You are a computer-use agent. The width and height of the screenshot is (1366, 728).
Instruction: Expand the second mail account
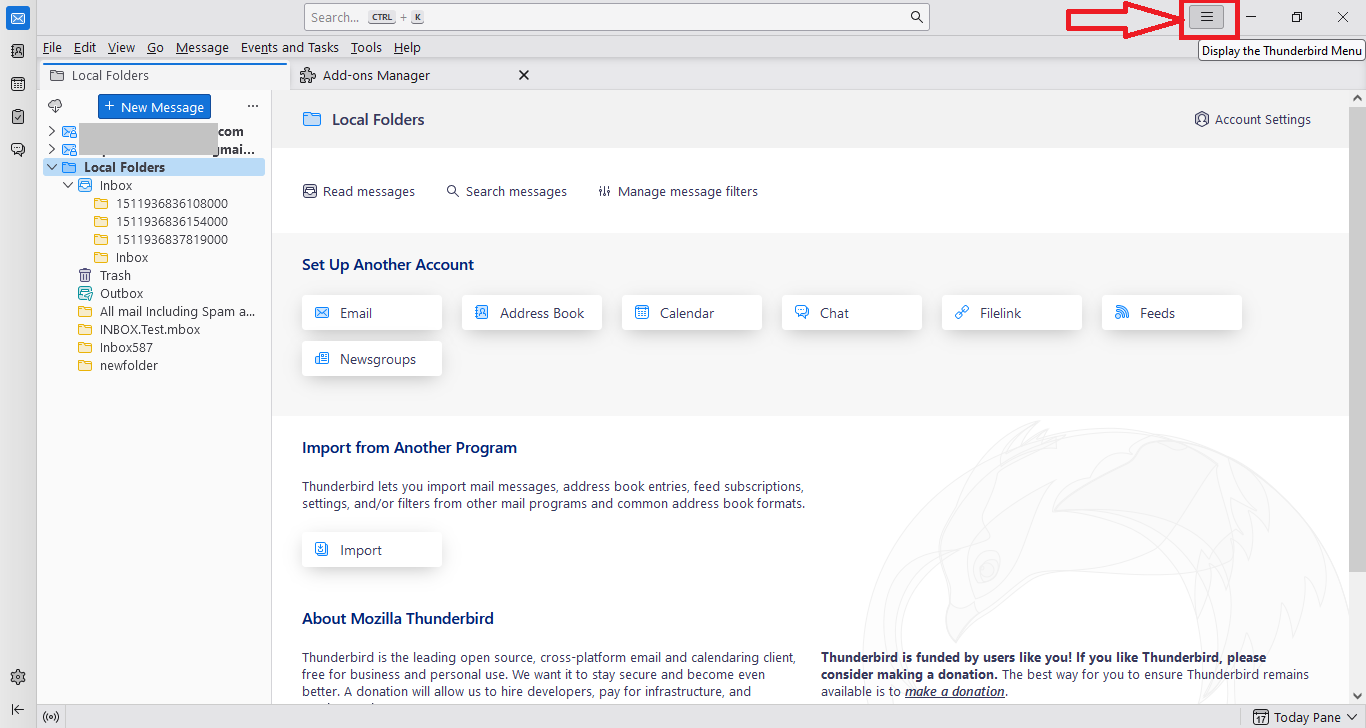52,149
